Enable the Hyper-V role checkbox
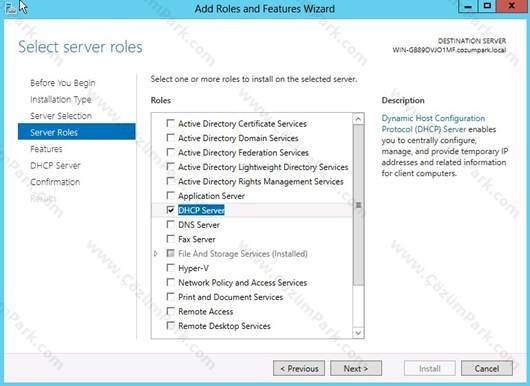530x386 pixels. click(171, 268)
